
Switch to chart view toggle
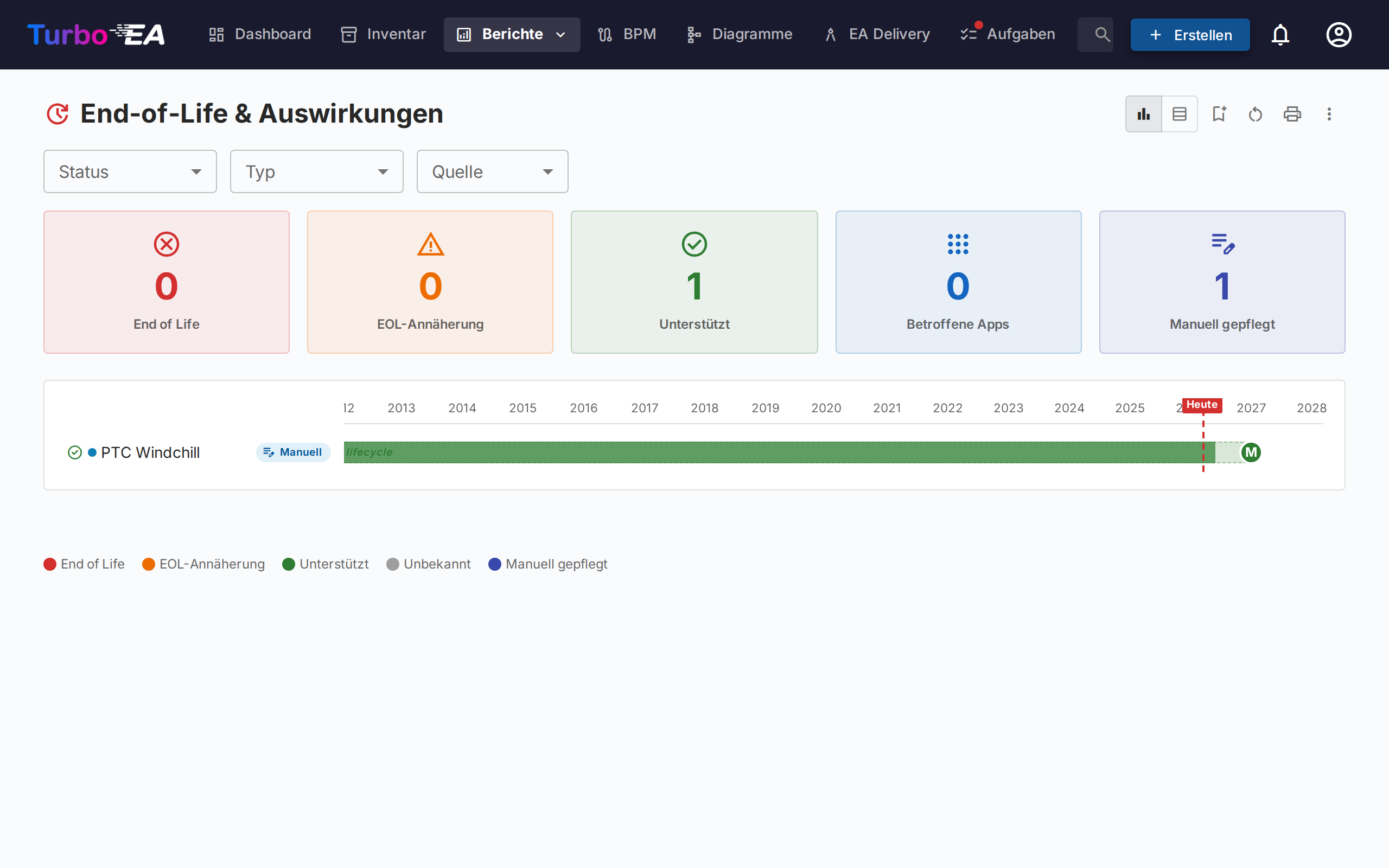1143,114
